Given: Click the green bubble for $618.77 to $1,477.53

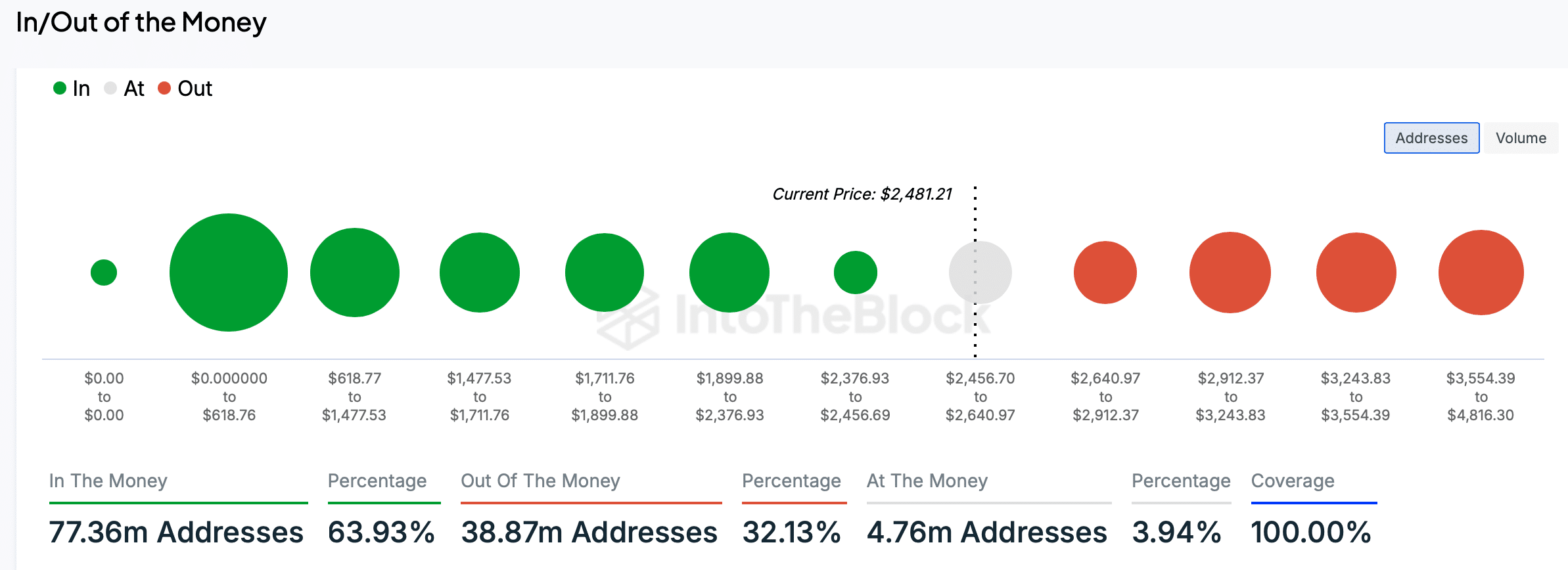Looking at the screenshot, I should 355,273.
